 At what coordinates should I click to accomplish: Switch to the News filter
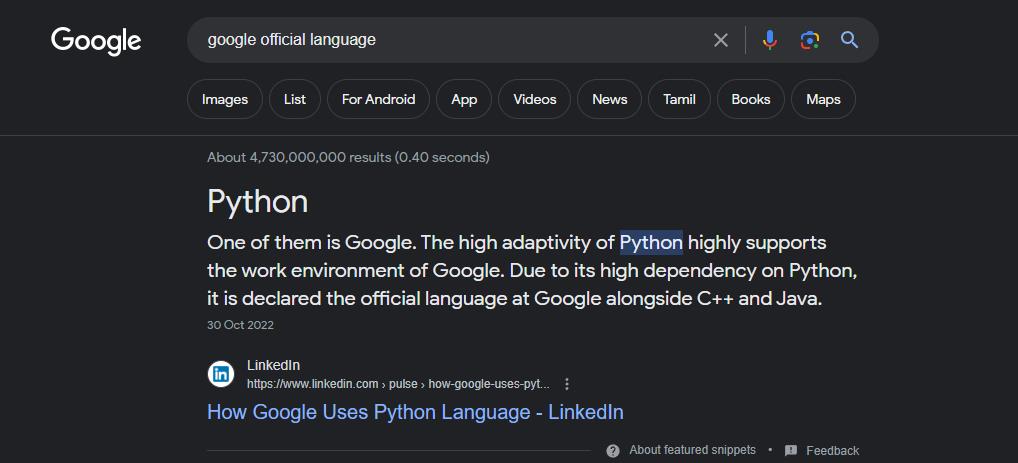(610, 99)
